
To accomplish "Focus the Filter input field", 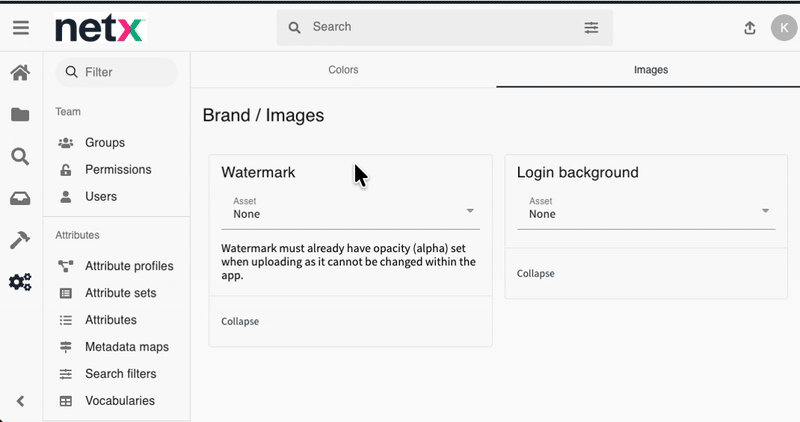I will pyautogui.click(x=116, y=72).
